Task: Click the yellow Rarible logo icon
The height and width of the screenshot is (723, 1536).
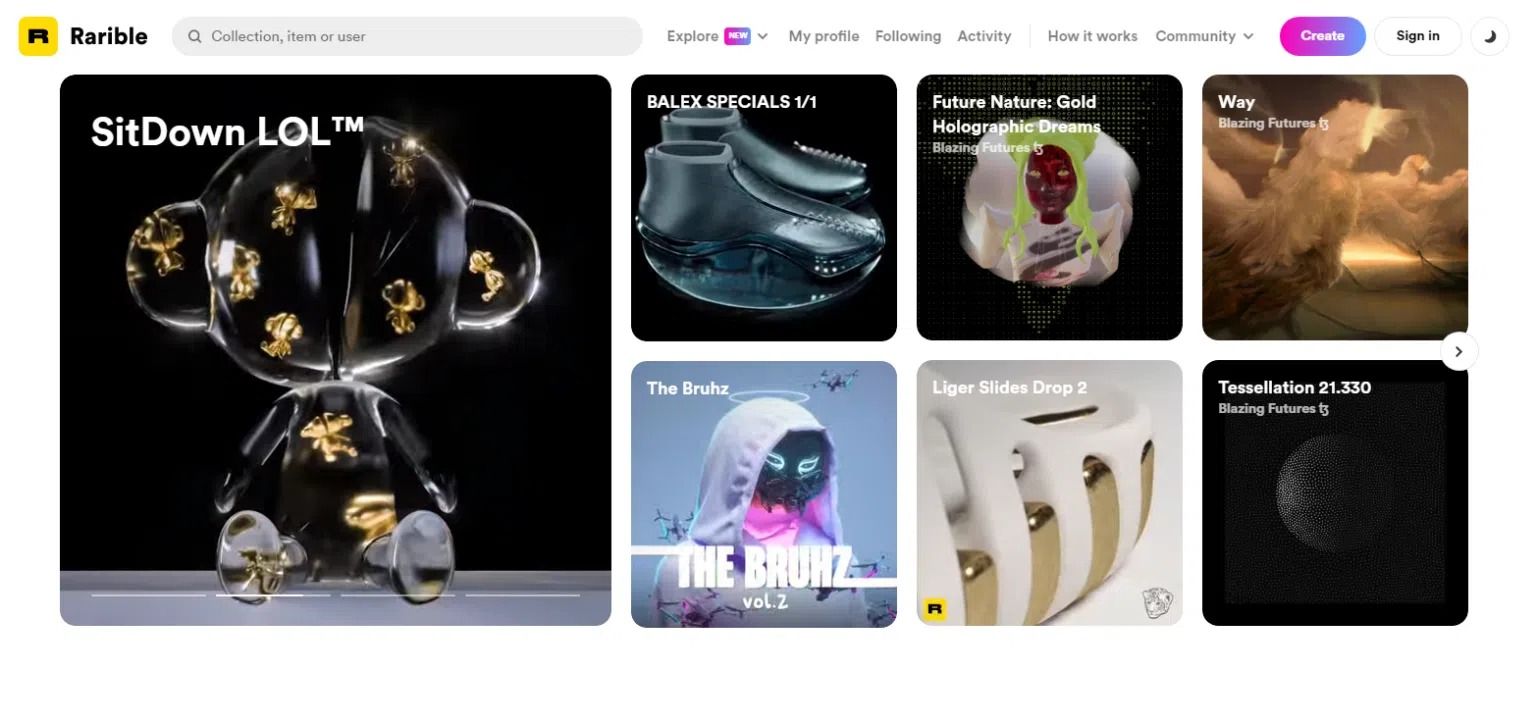Action: click(x=38, y=36)
